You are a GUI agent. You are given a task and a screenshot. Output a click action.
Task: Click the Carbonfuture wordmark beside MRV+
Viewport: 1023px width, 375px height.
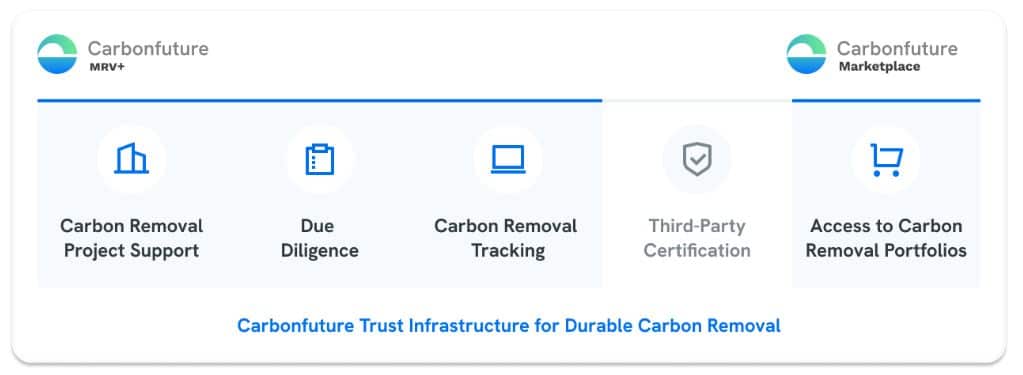coord(148,48)
